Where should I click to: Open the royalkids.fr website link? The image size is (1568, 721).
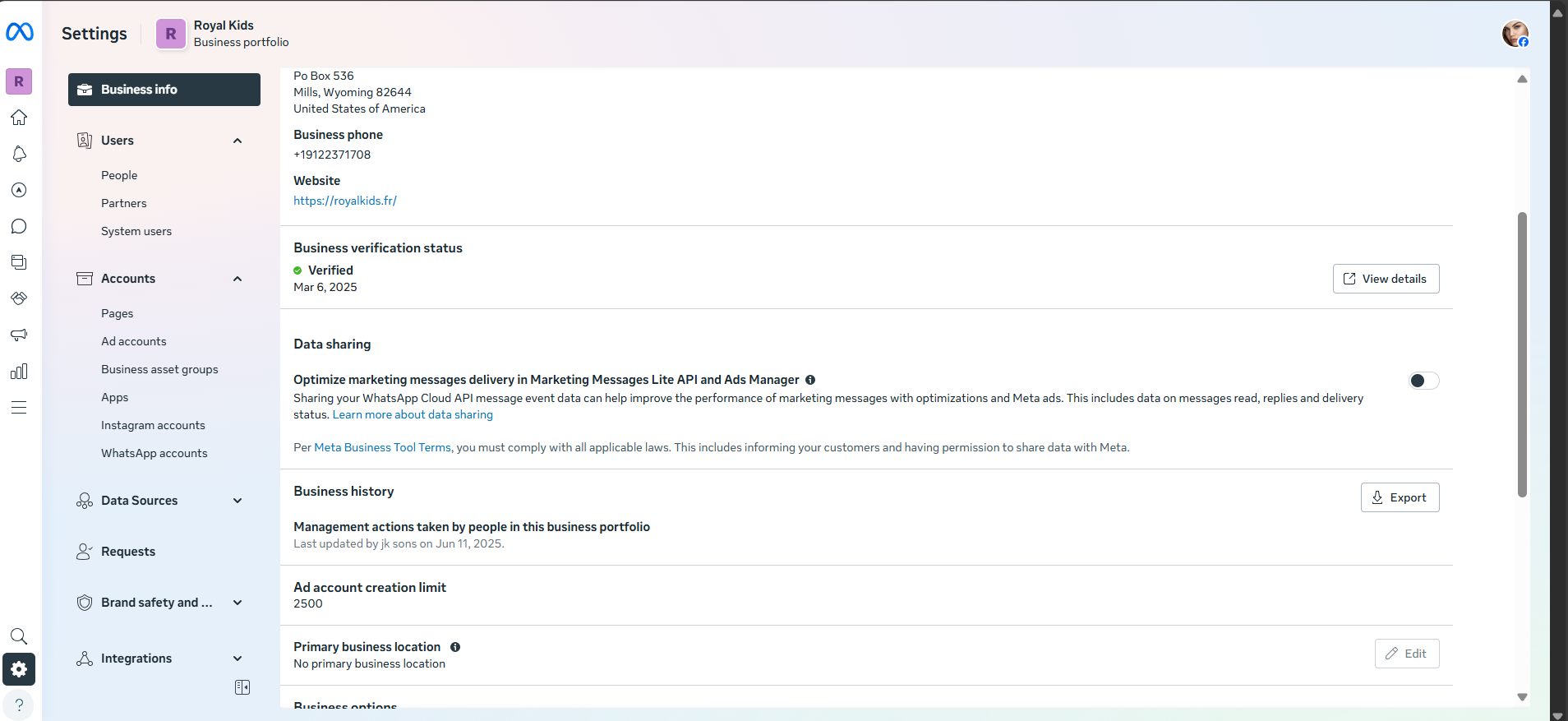(345, 201)
